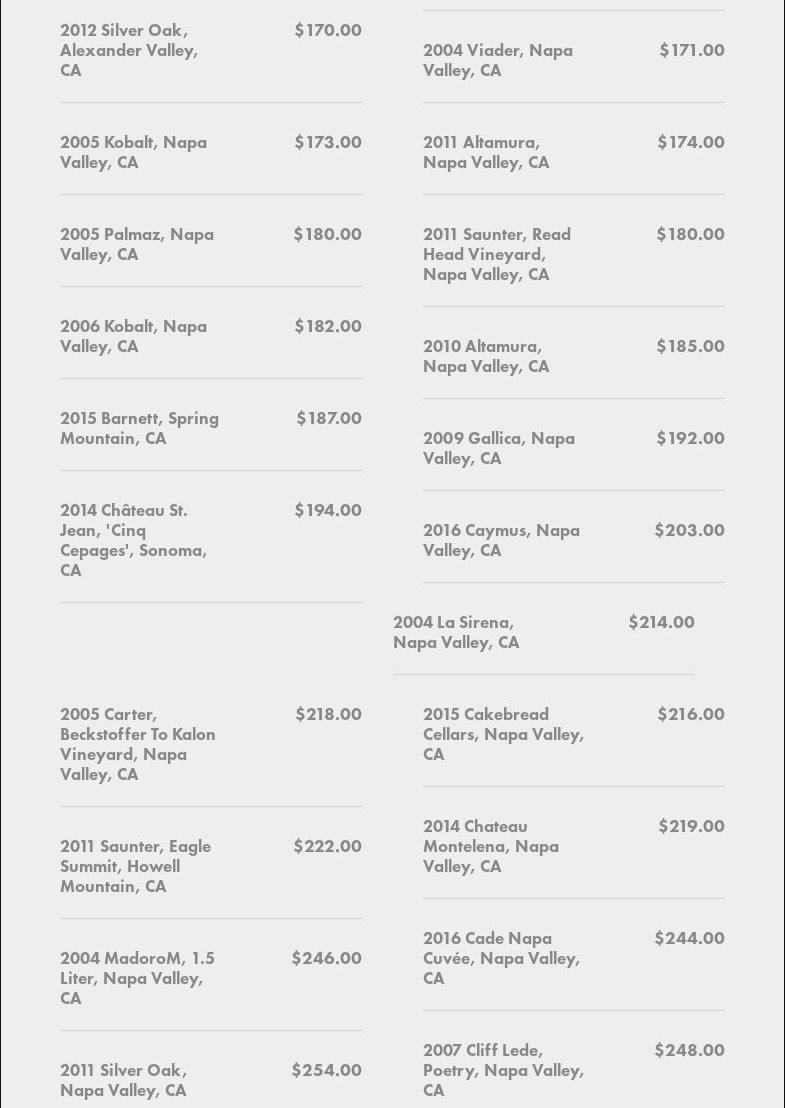
Task: Choose the 2011 Altamura, Napa Valley wine
Action: pyautogui.click(x=486, y=152)
